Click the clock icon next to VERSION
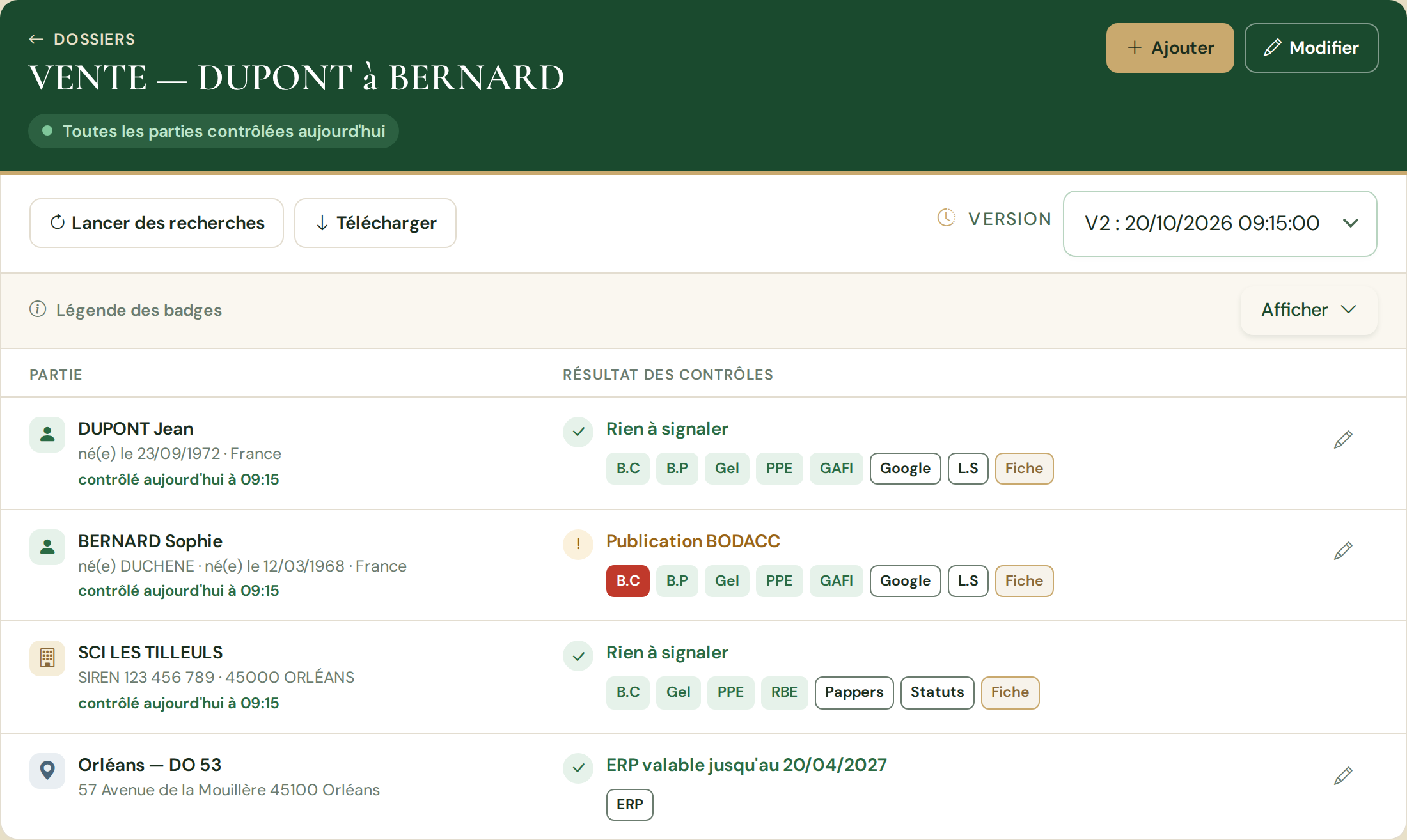The height and width of the screenshot is (840, 1407). coord(947,218)
